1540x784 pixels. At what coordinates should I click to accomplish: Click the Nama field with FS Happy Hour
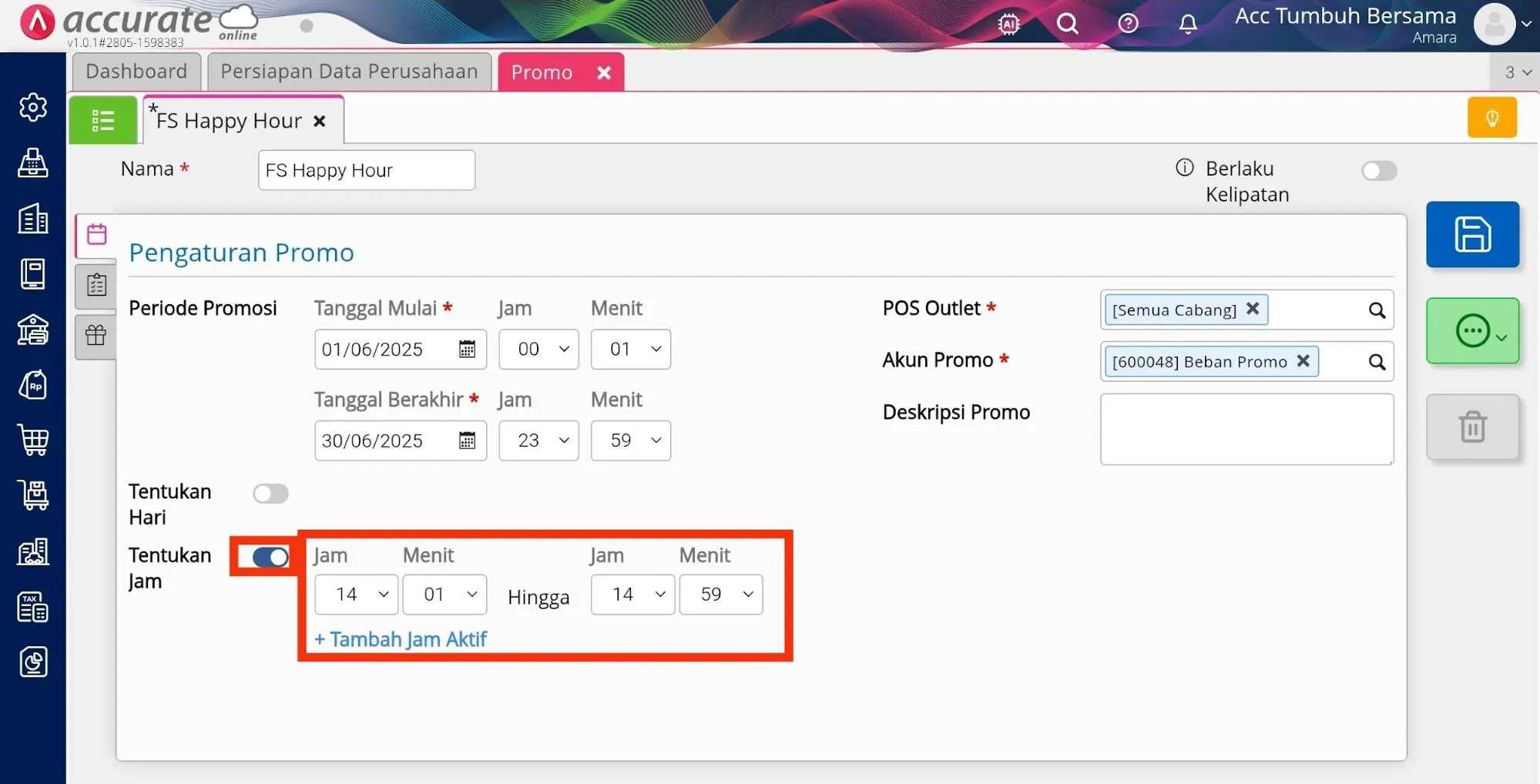[x=367, y=170]
